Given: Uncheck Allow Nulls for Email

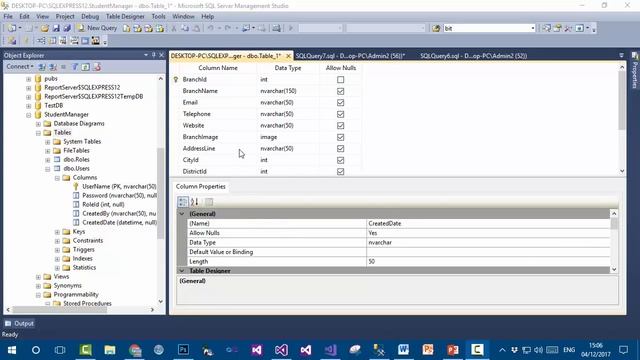Looking at the screenshot, I should pyautogui.click(x=340, y=102).
